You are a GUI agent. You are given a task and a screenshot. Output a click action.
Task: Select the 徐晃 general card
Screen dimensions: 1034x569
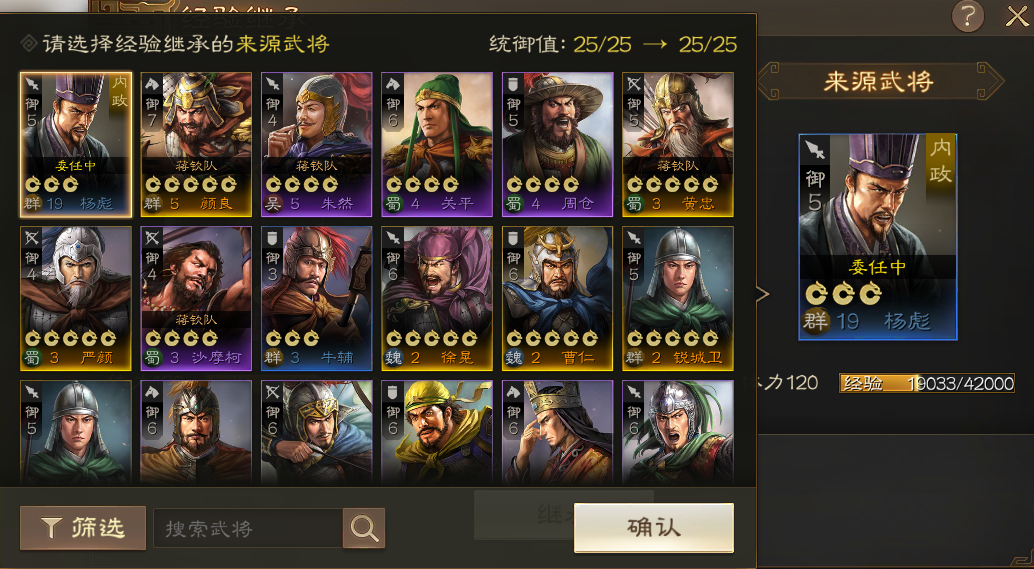[x=437, y=299]
